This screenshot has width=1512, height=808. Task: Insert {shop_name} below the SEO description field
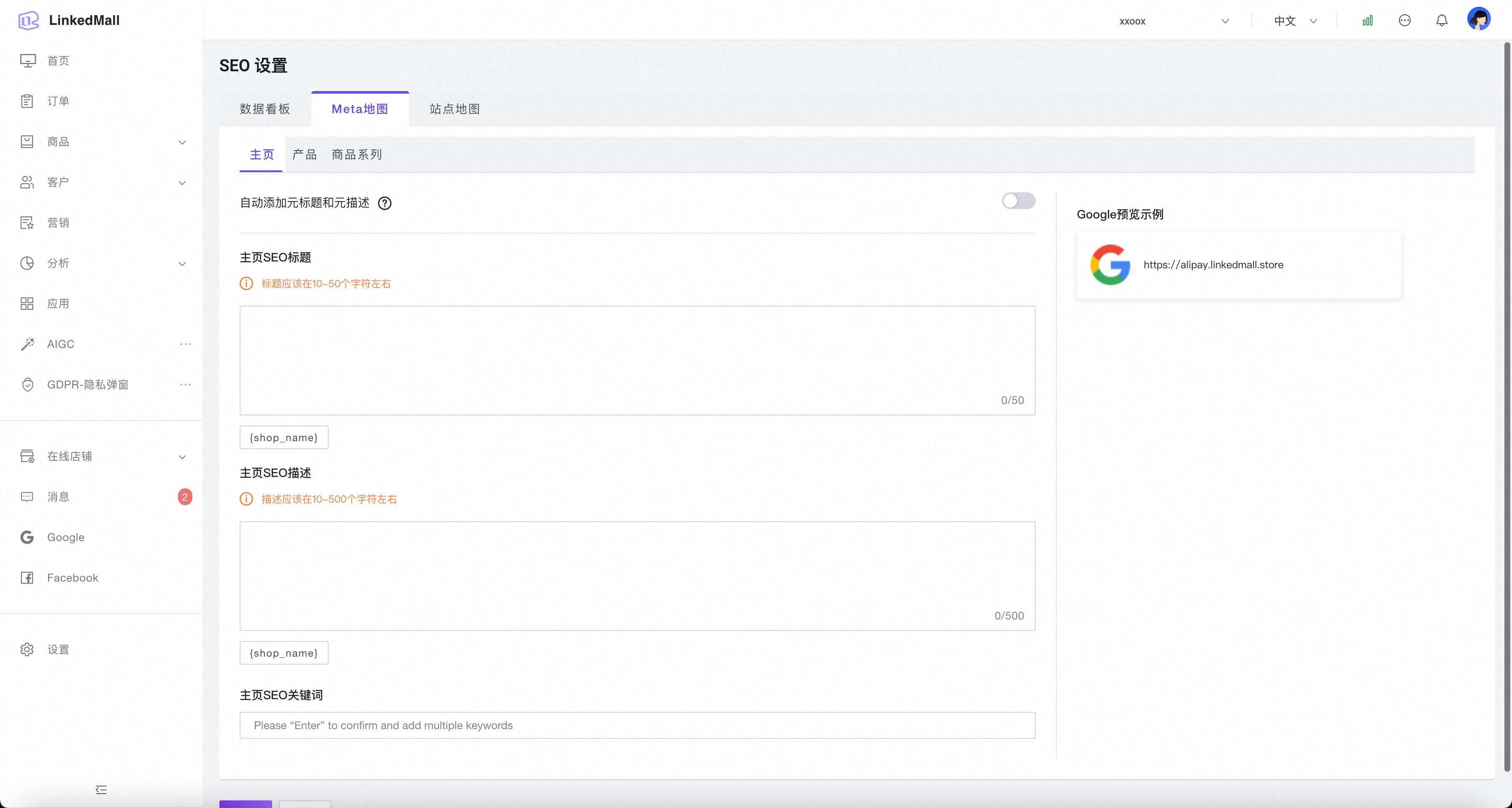[283, 653]
